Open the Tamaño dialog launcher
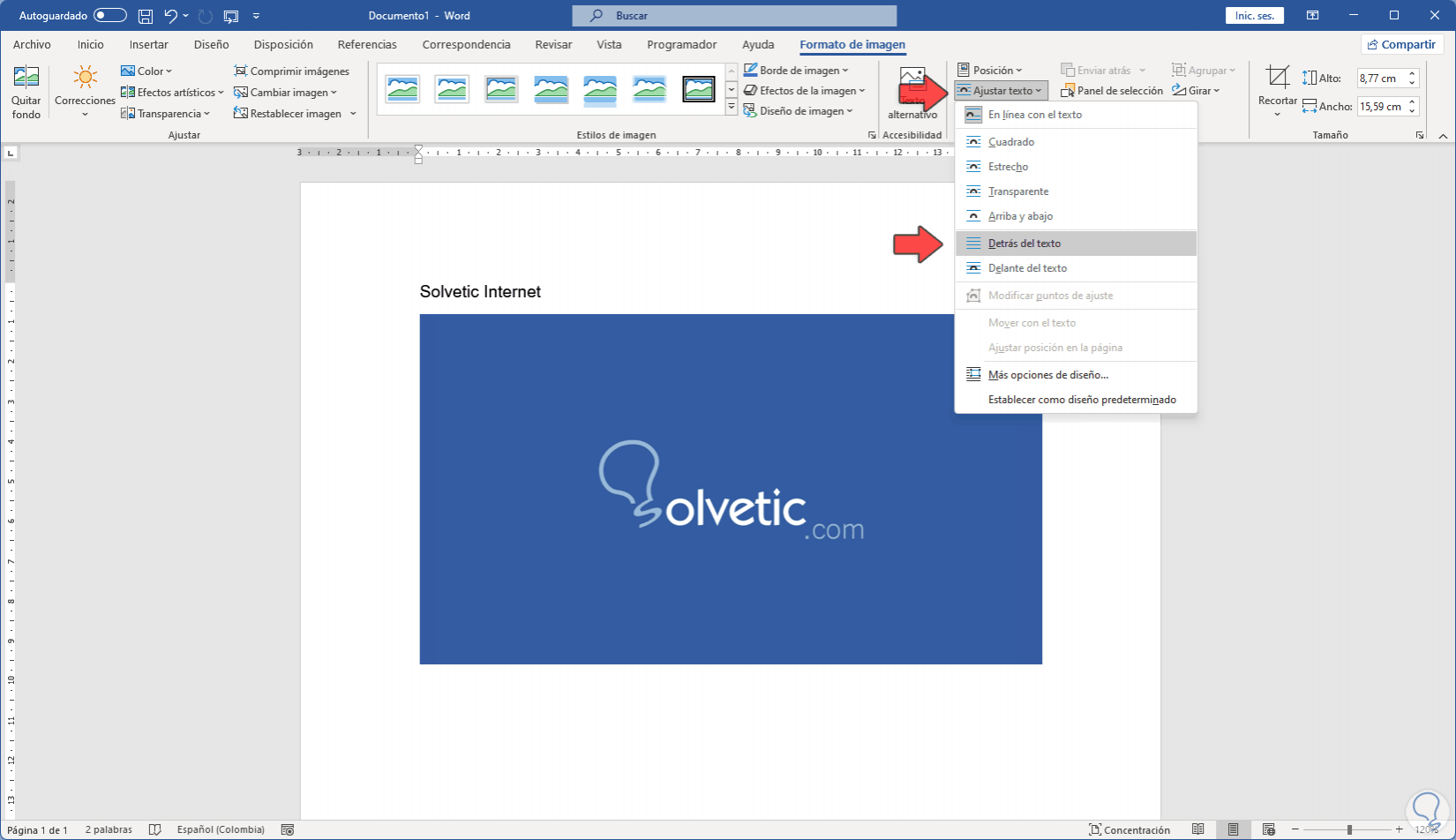Screen dimensions: 1456x840 1420,135
